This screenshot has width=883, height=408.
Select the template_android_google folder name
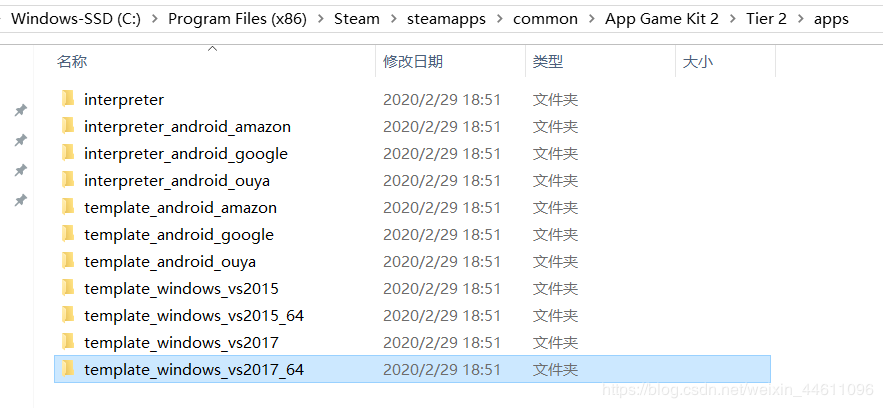click(x=179, y=234)
